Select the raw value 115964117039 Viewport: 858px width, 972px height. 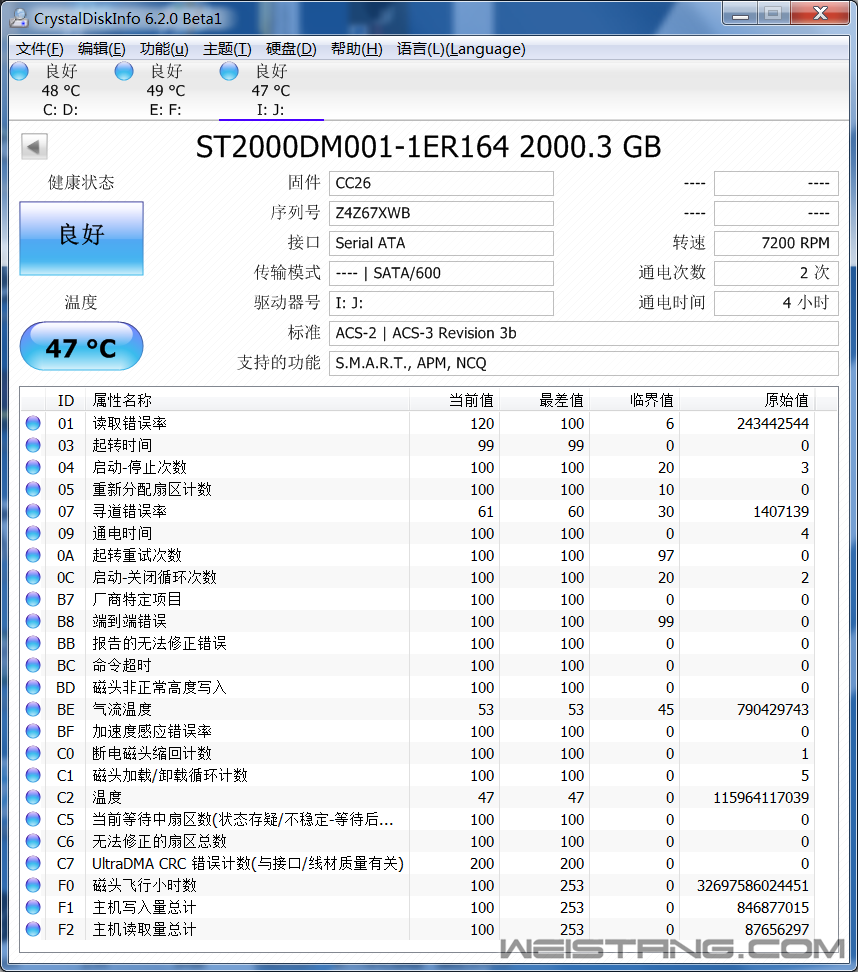[x=761, y=798]
